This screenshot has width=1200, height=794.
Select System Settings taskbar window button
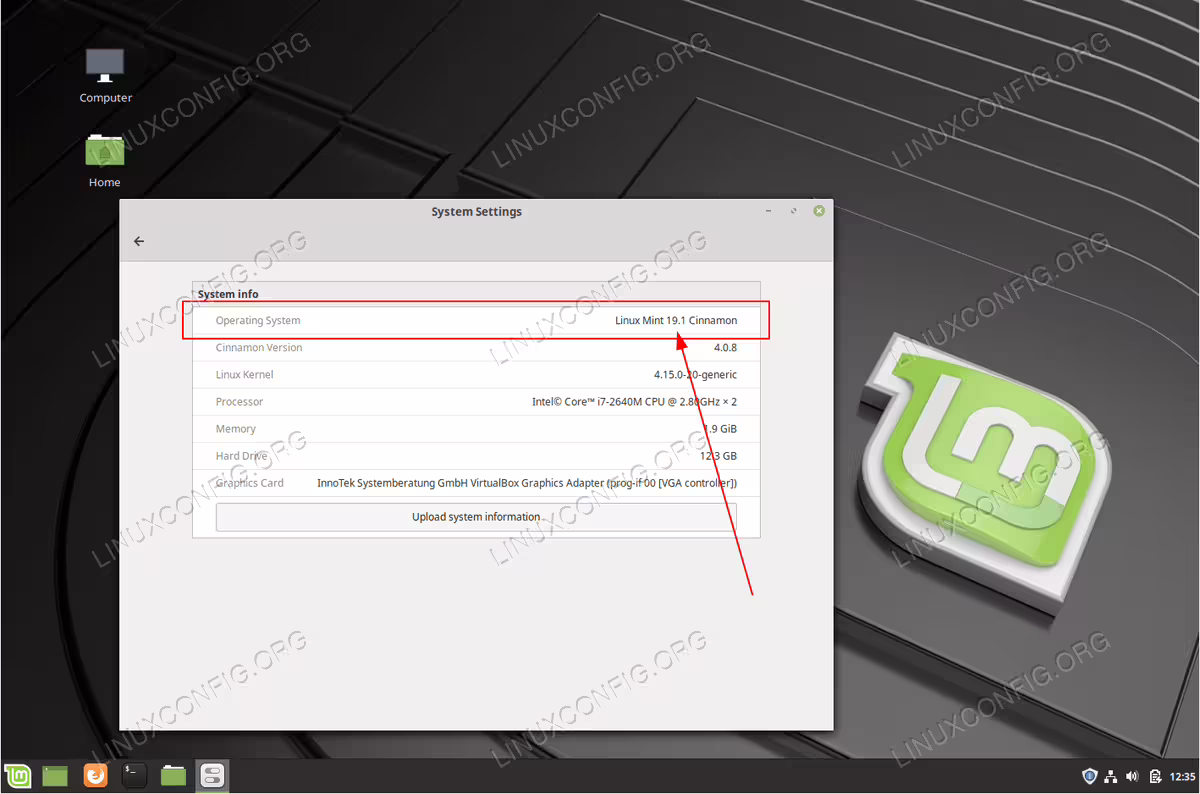[x=212, y=775]
